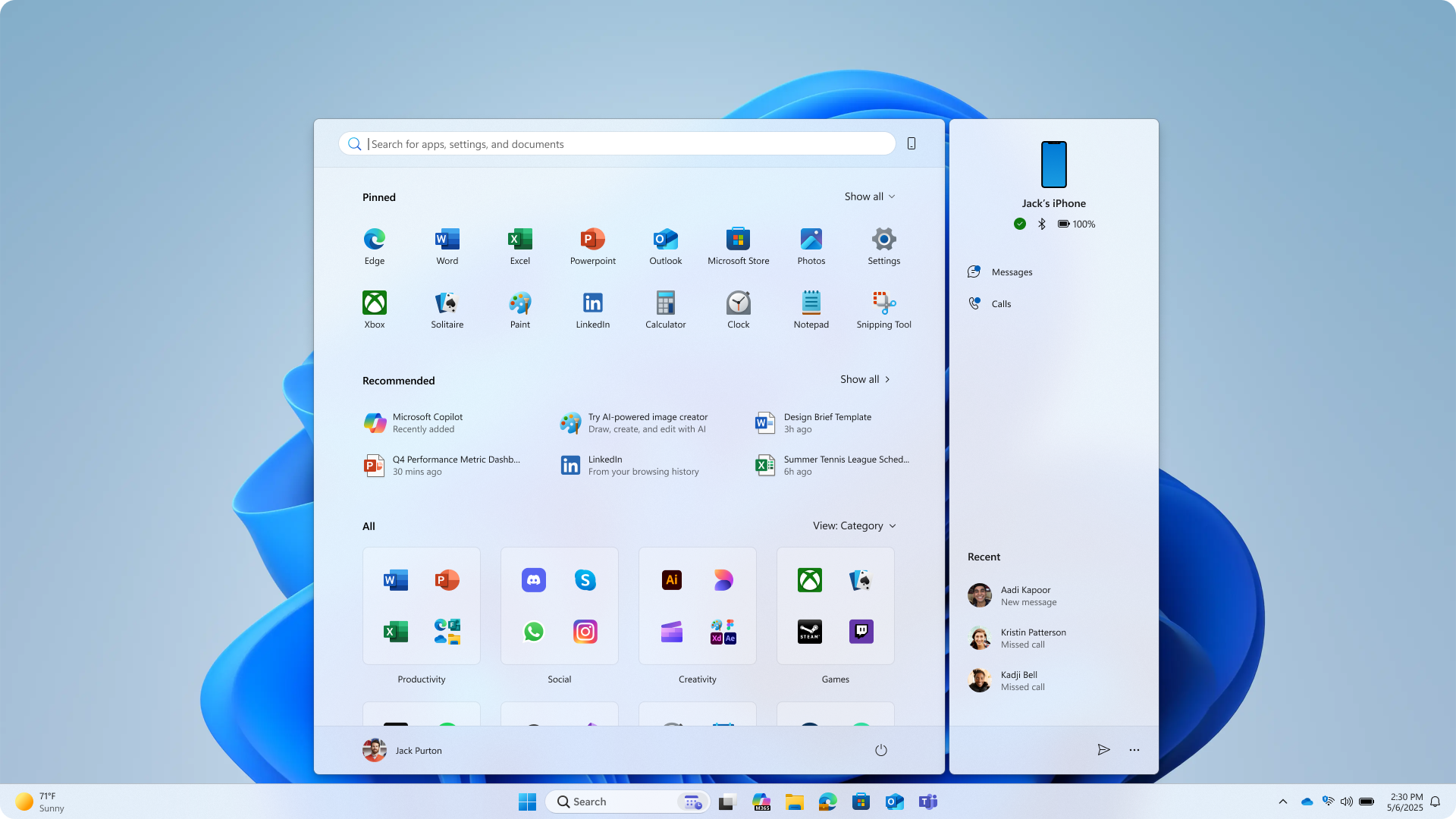Viewport: 1456px width, 819px height.
Task: Show all Recommended items
Action: (x=864, y=379)
